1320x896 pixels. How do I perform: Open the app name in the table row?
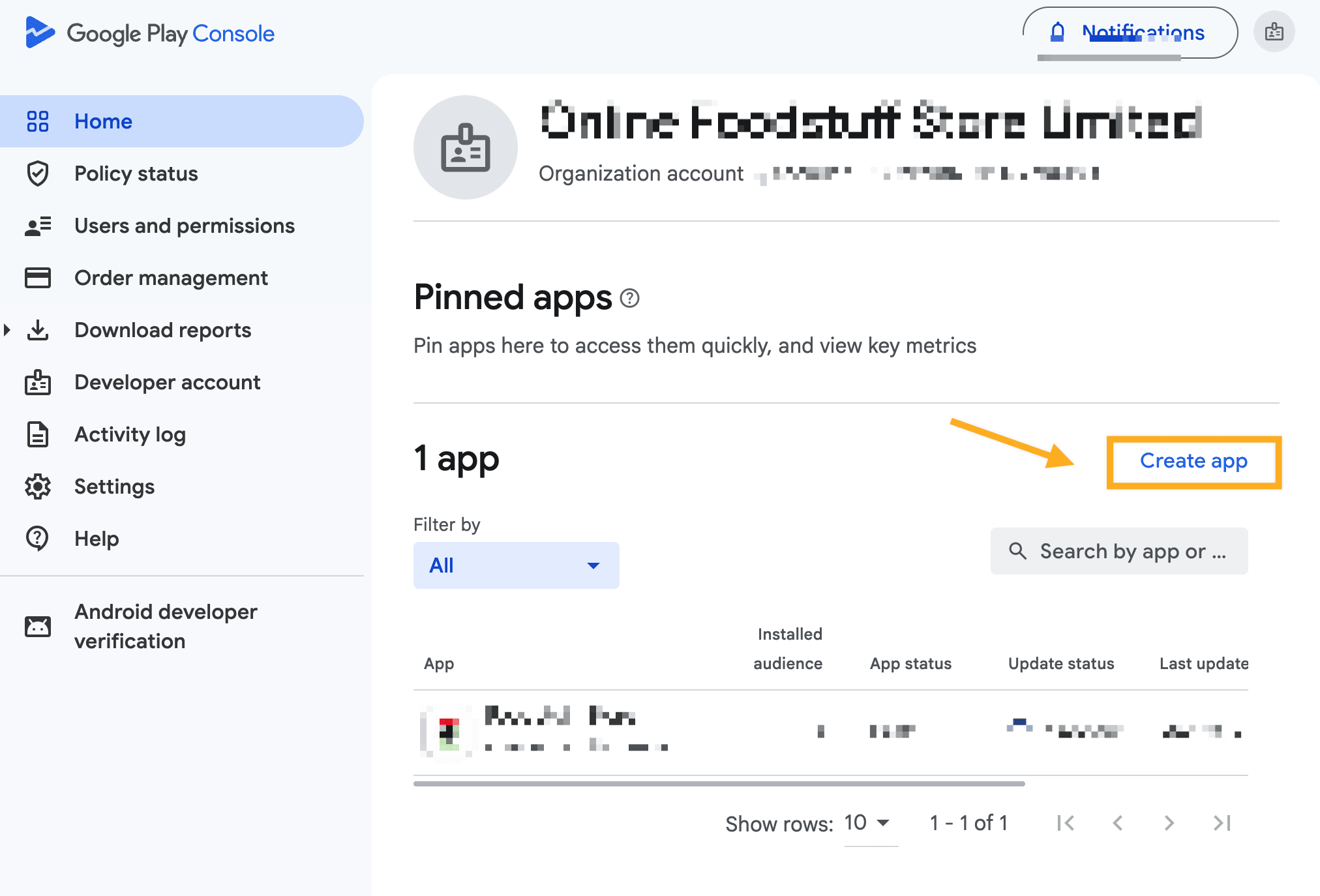click(x=560, y=716)
